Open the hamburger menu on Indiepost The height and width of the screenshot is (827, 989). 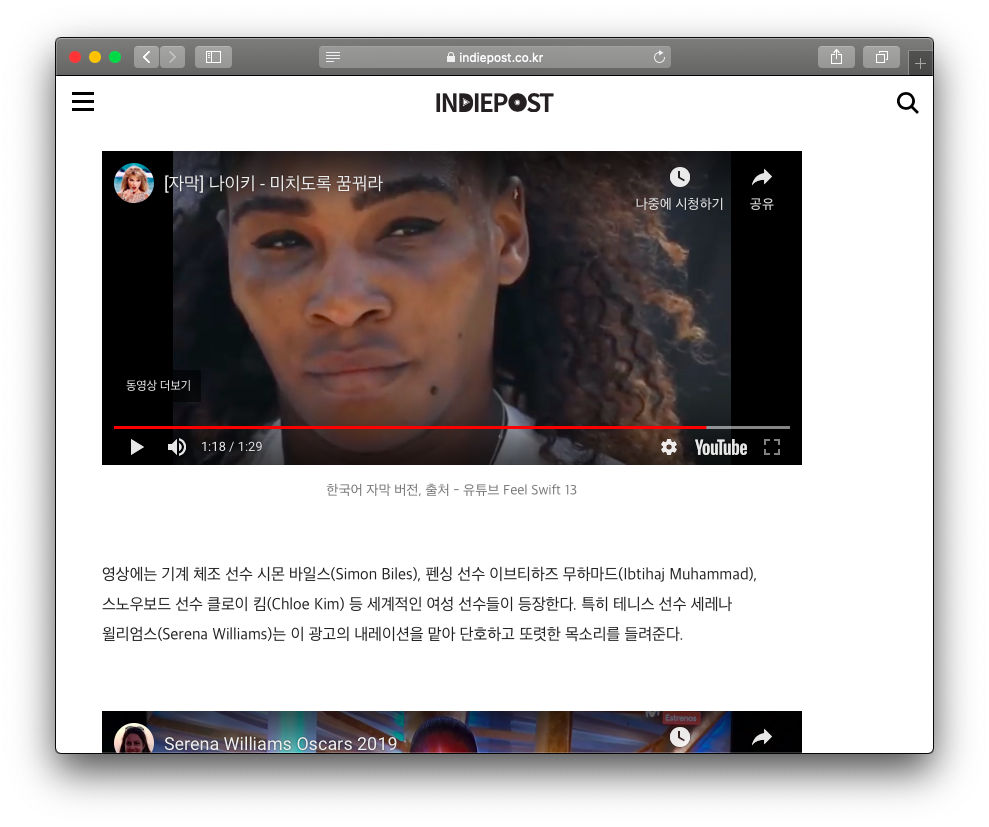pyautogui.click(x=83, y=102)
